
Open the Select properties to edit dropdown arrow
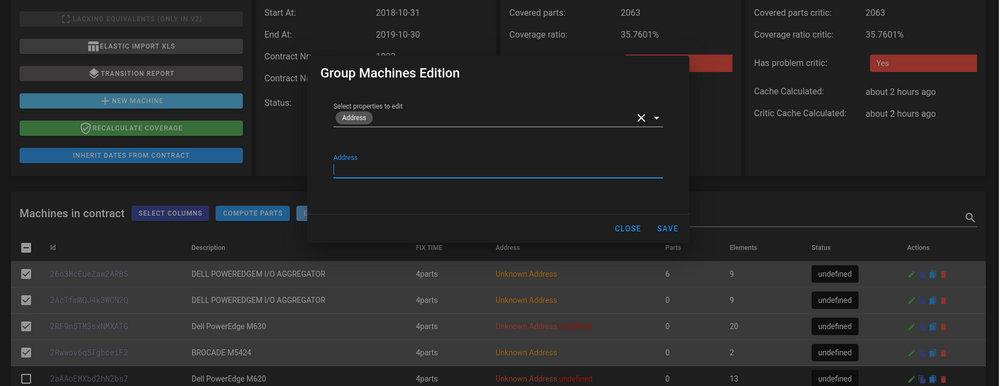click(x=656, y=118)
